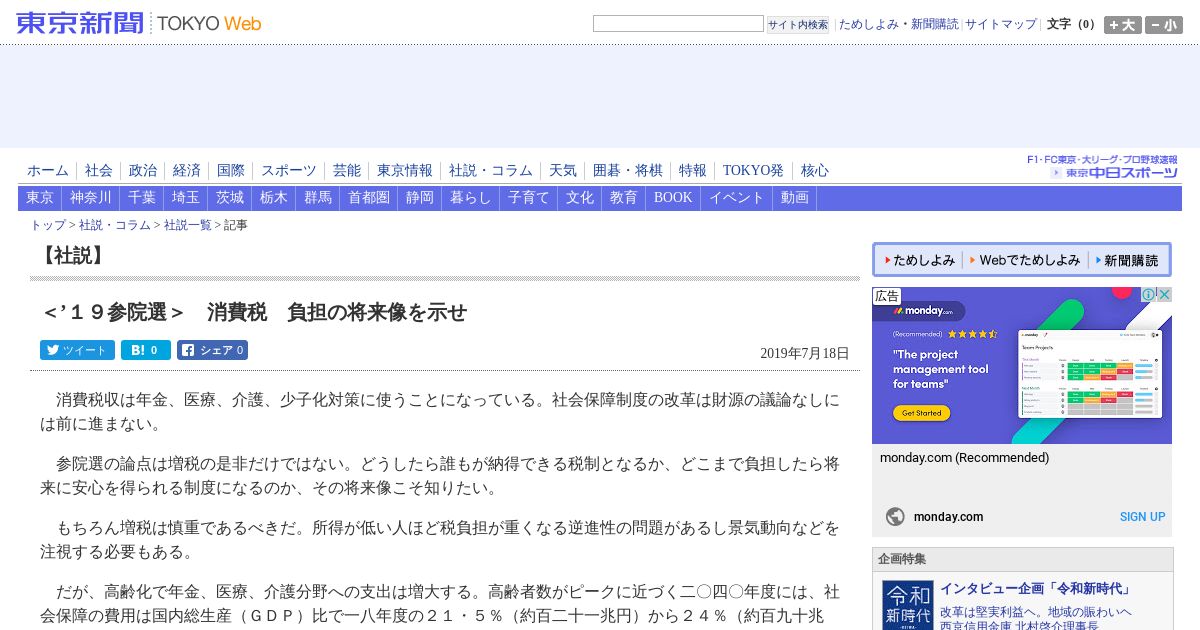
Task: Open the 東京情報 section
Action: tap(405, 171)
